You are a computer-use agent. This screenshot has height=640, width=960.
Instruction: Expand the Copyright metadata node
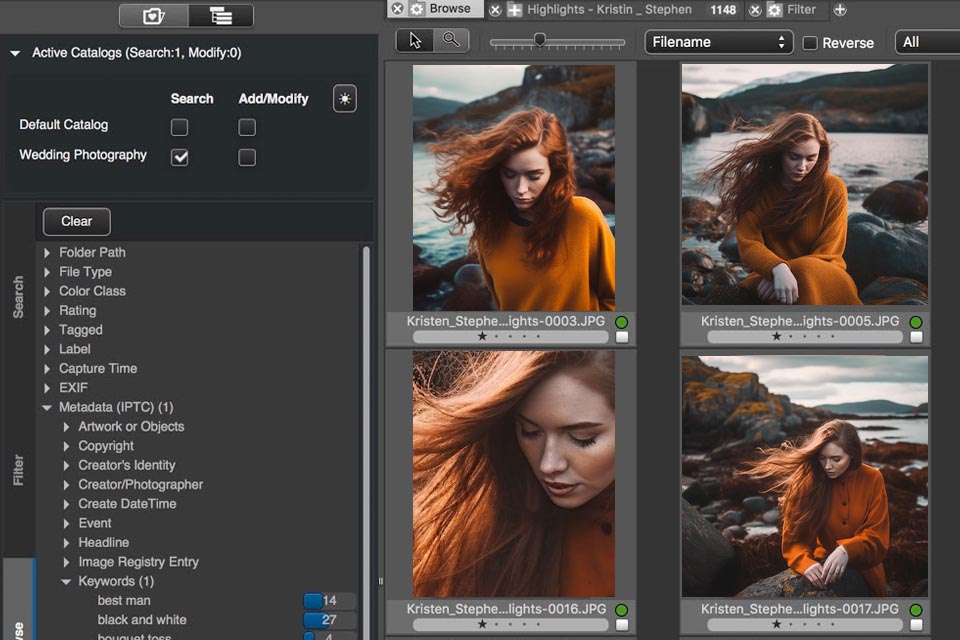tap(66, 446)
